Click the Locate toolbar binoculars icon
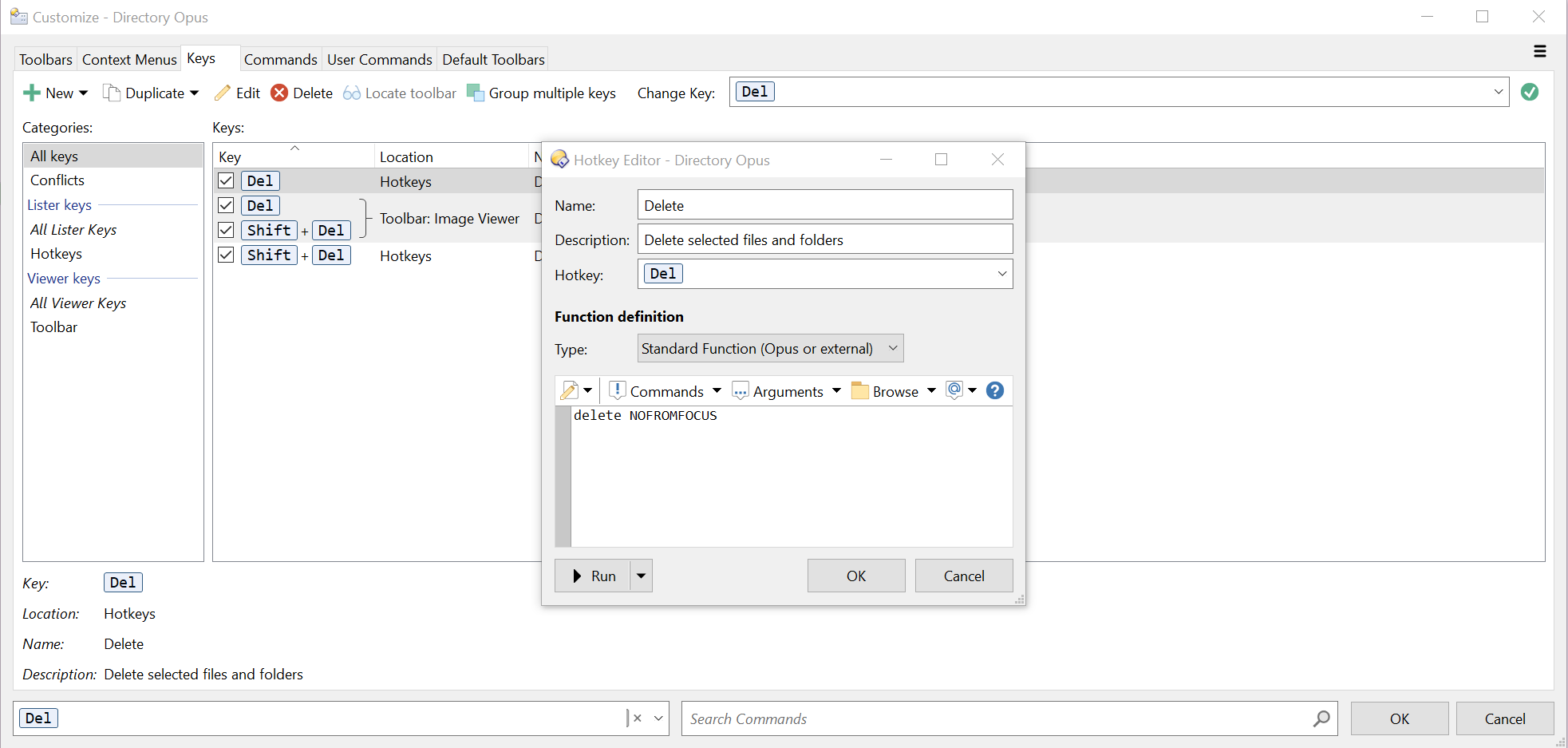The image size is (1568, 748). coord(352,93)
